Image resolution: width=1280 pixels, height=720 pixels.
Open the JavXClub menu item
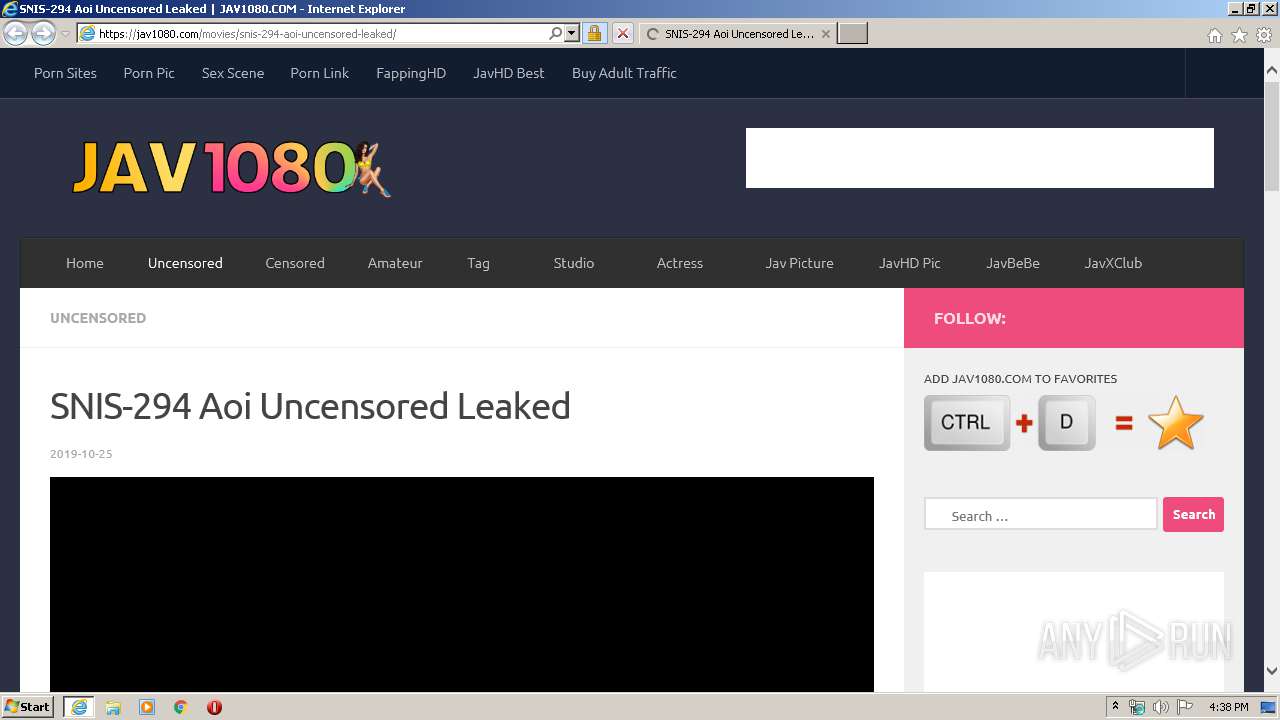click(x=1113, y=263)
